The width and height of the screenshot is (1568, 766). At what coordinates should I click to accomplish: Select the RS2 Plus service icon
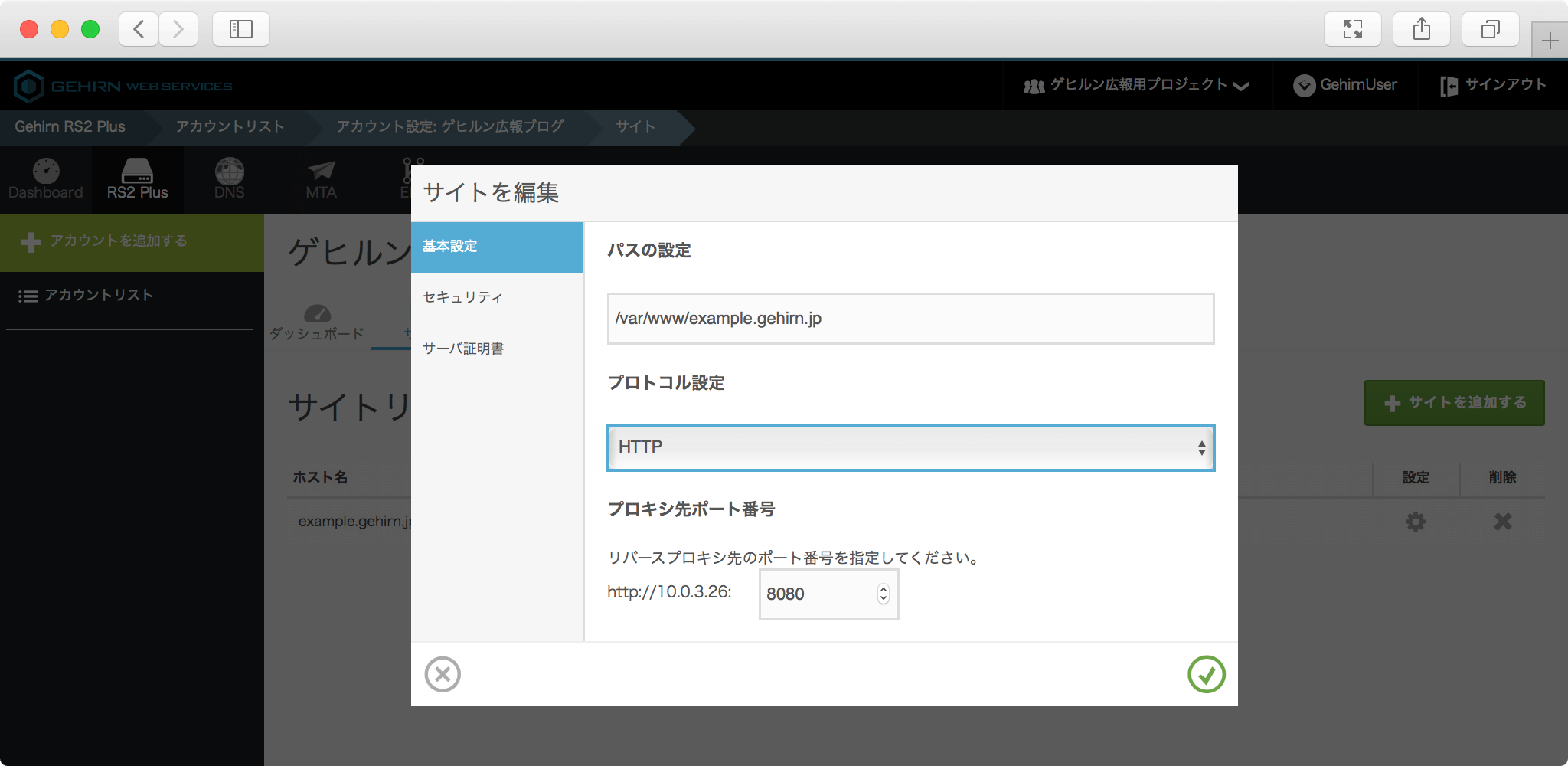click(x=138, y=179)
